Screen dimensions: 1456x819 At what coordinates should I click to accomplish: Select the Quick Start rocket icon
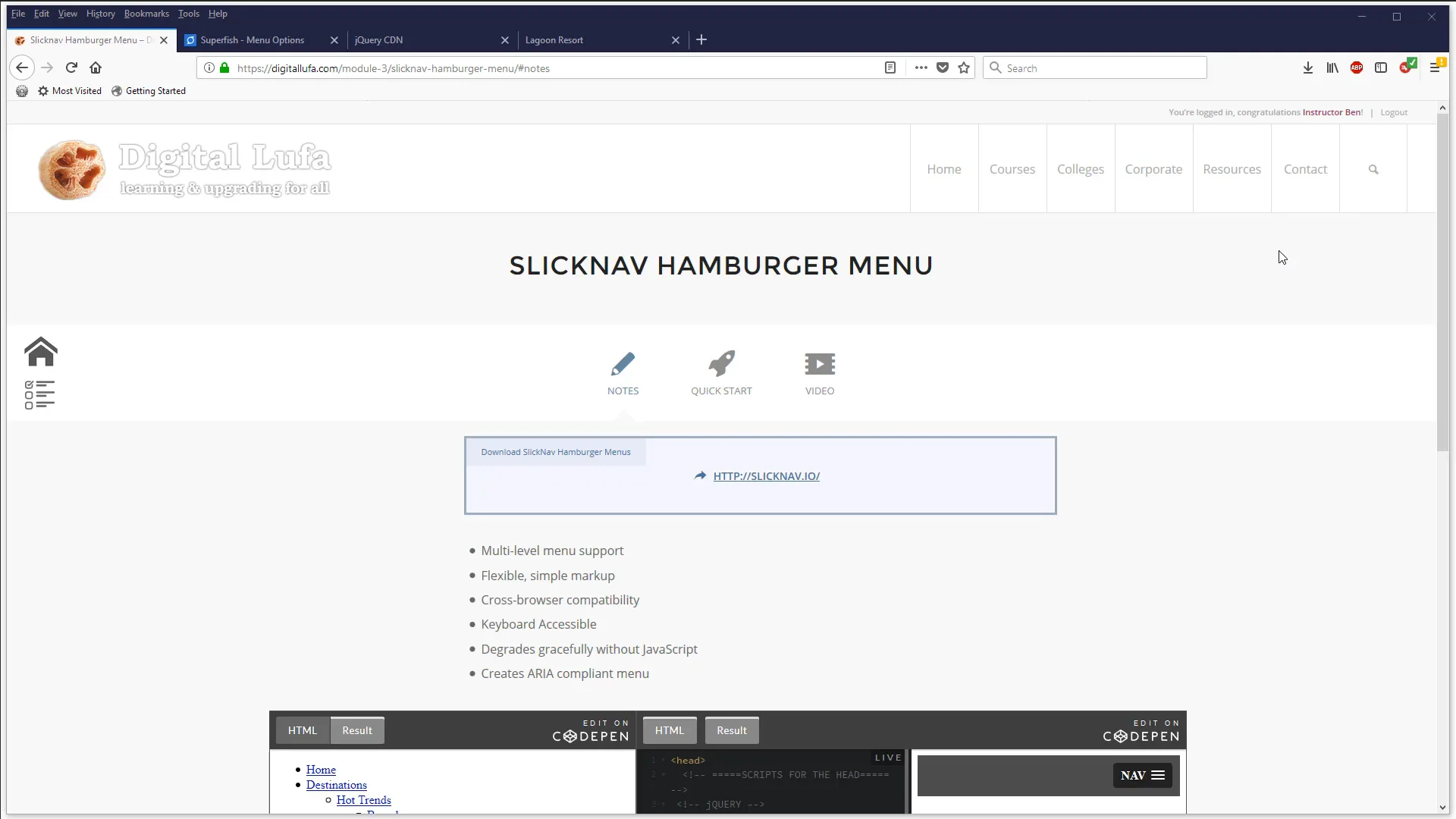(x=720, y=365)
